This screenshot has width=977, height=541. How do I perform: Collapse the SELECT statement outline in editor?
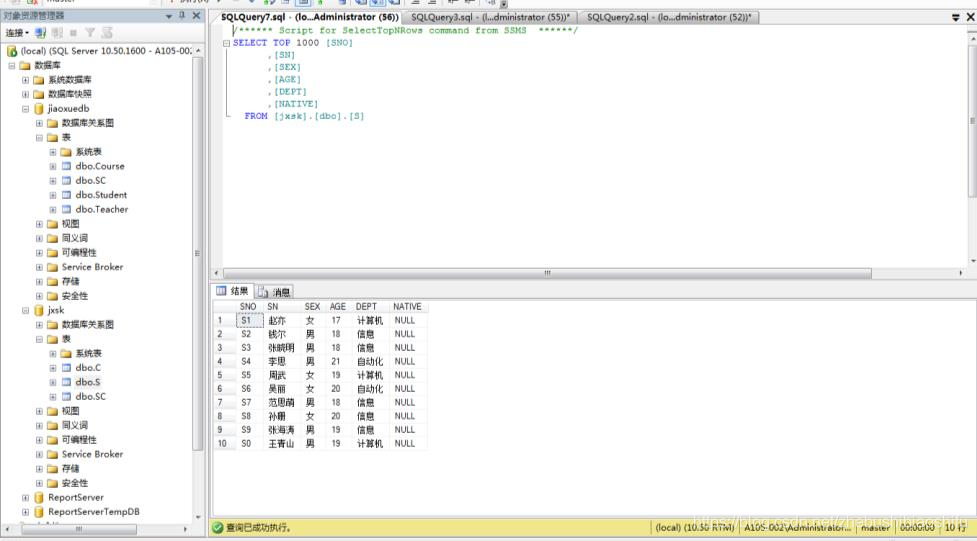point(227,44)
